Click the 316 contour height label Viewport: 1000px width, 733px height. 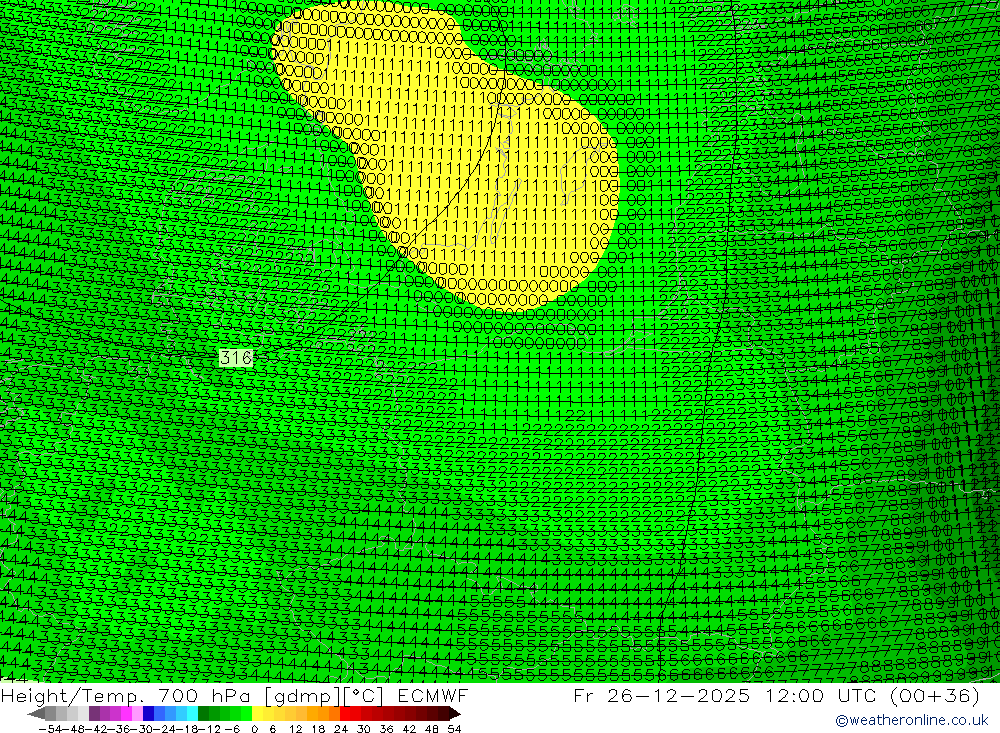236,358
